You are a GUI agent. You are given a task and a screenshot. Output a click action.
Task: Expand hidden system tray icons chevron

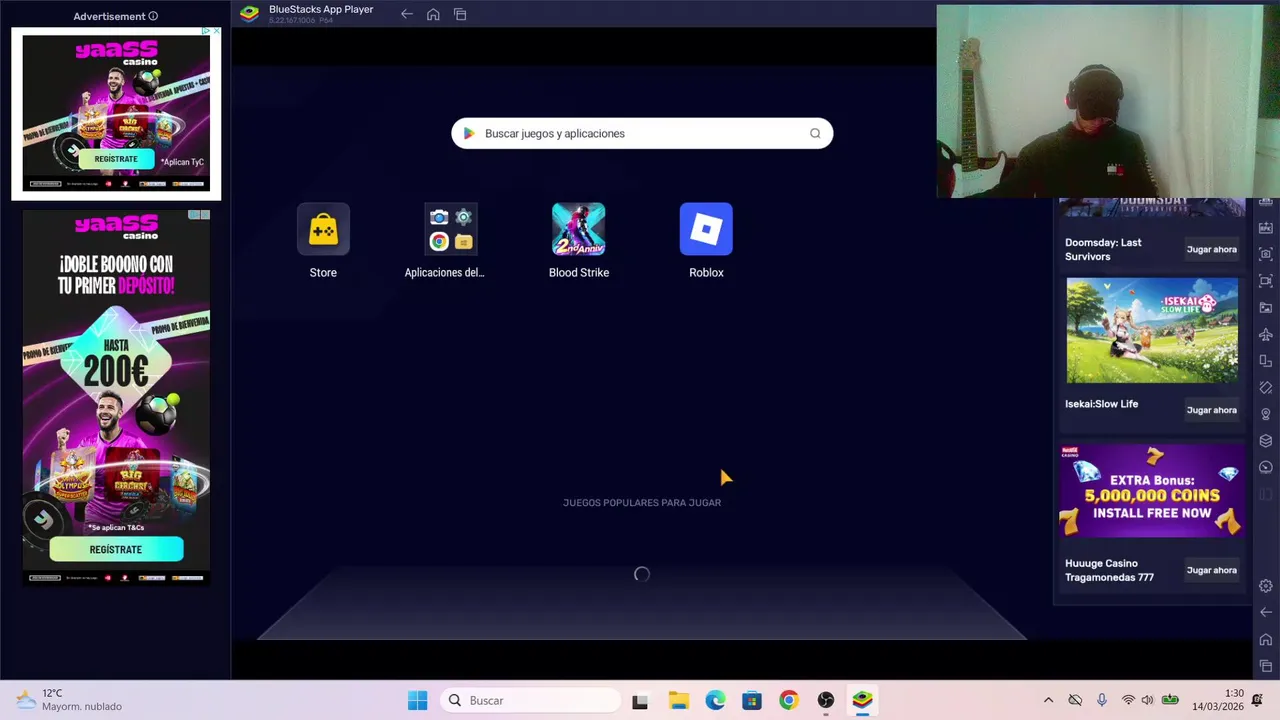point(1048,700)
